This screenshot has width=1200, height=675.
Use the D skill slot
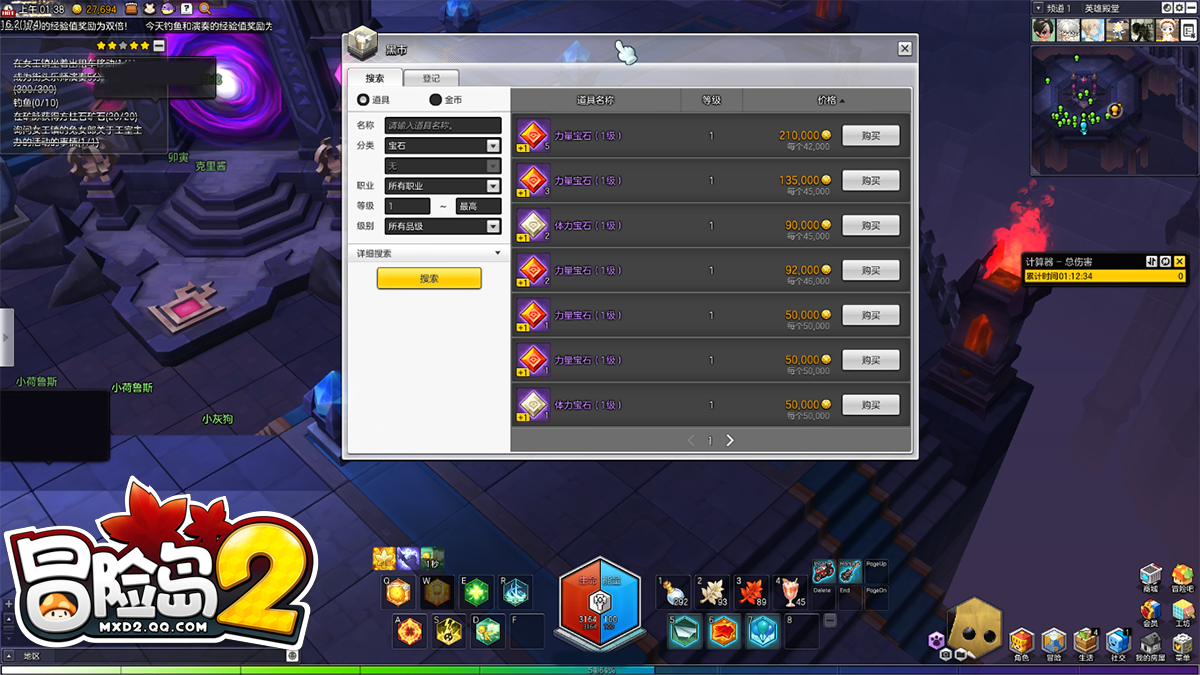tap(488, 631)
